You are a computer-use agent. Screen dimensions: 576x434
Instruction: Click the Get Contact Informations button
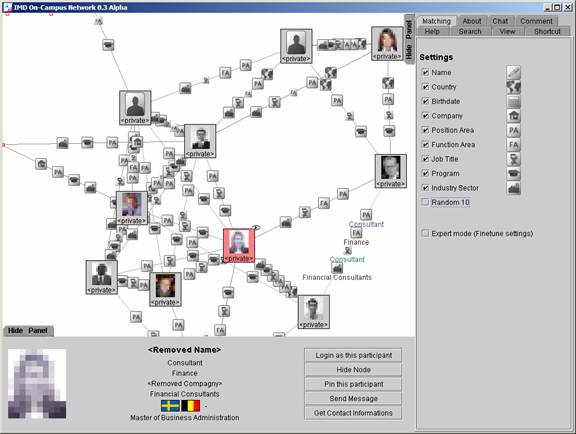(353, 413)
